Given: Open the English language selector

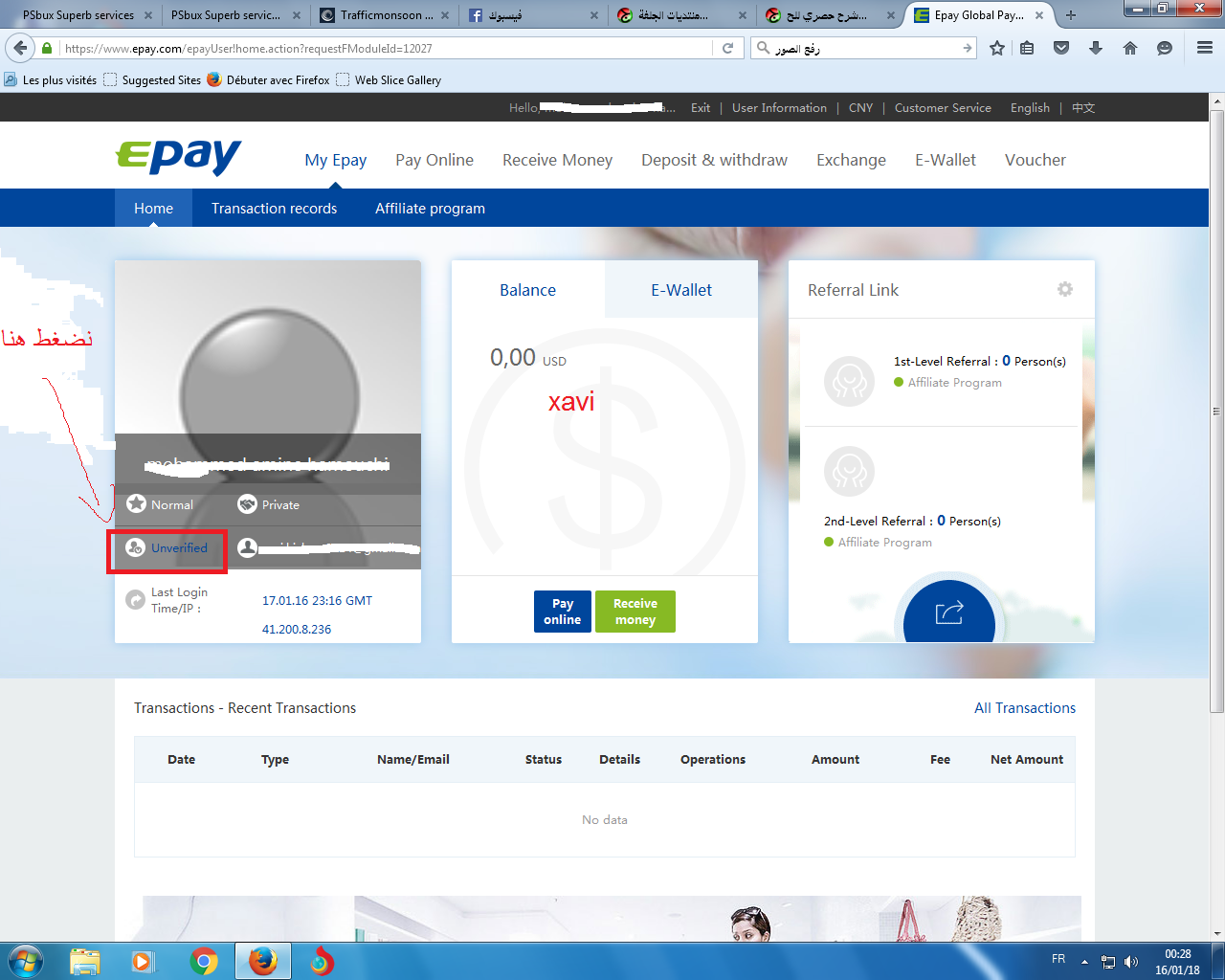Looking at the screenshot, I should pos(1030,108).
